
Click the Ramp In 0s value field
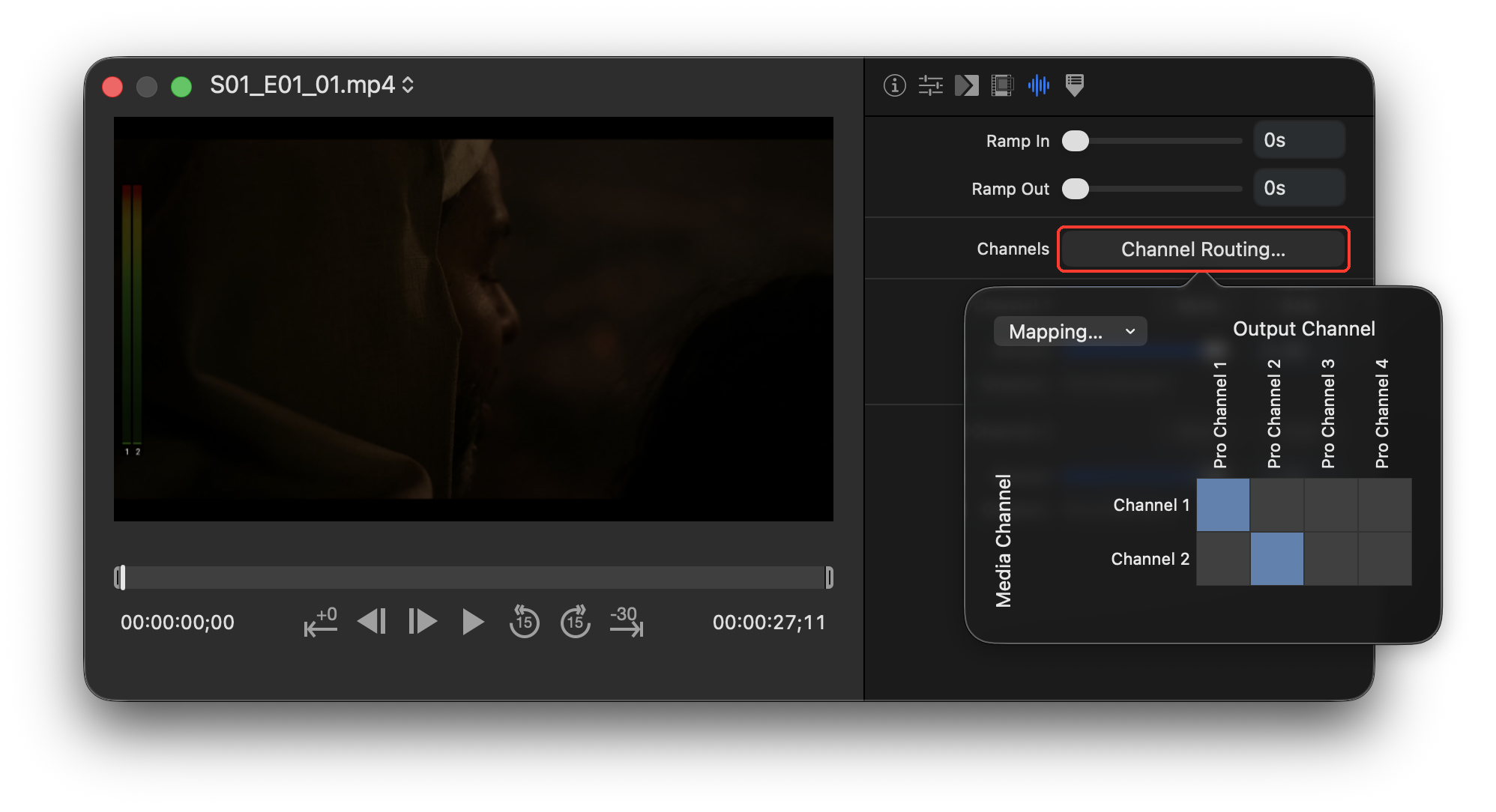tap(1299, 140)
